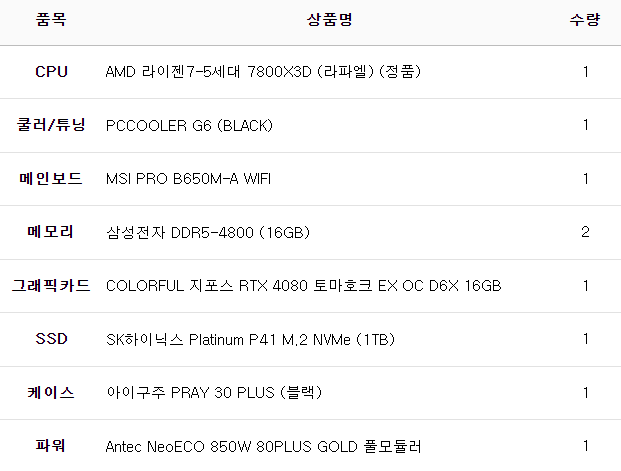Image resolution: width=621 pixels, height=471 pixels.
Task: Click the 상품명 column header
Action: point(330,20)
